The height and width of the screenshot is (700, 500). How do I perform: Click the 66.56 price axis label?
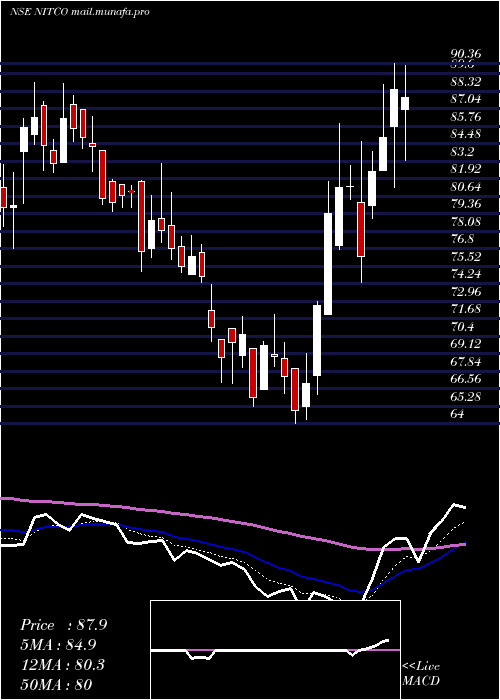(x=466, y=379)
